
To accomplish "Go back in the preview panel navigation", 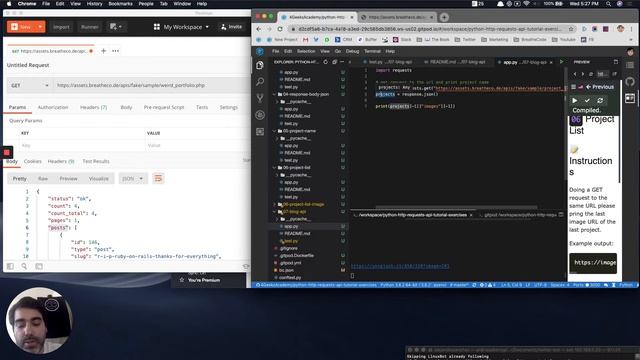I will pos(575,74).
